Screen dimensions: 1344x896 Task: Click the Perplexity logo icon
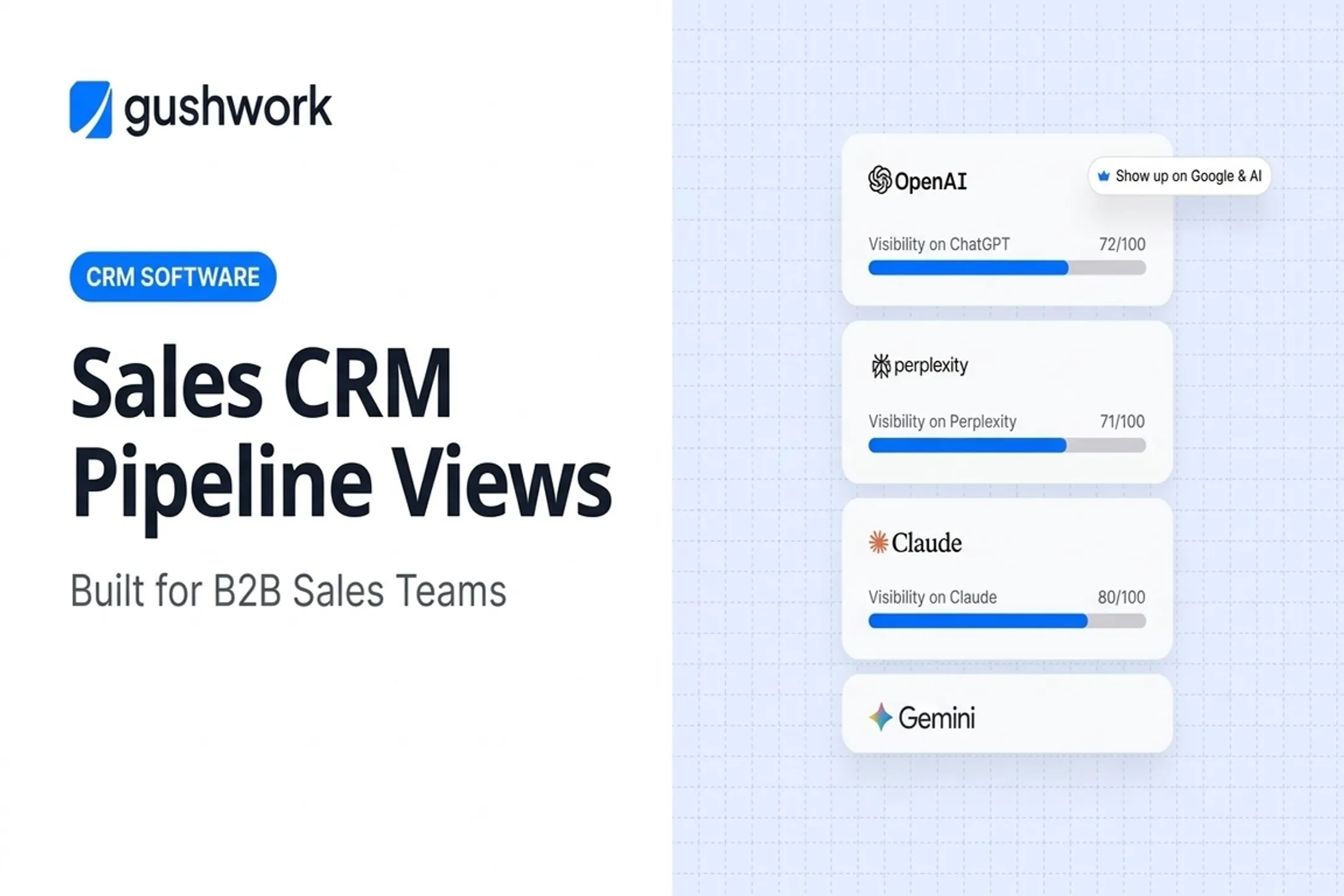coord(880,366)
